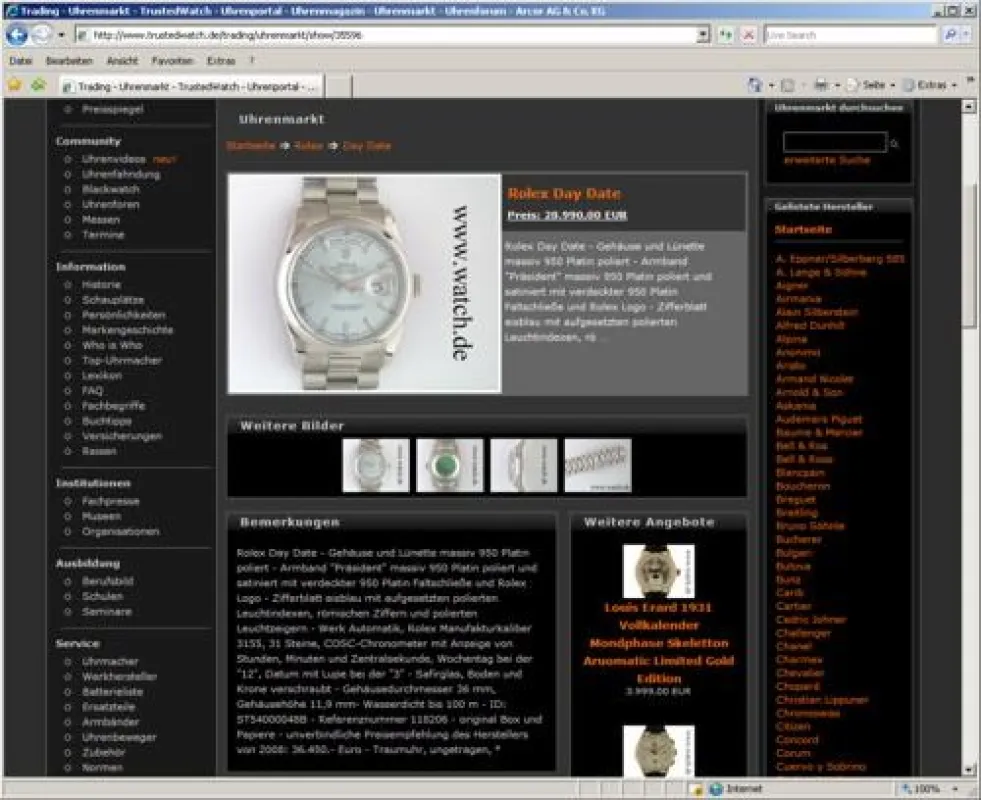The image size is (981, 800).
Task: Select the Trading - Uhrenmarkt browser tab
Action: [x=191, y=86]
